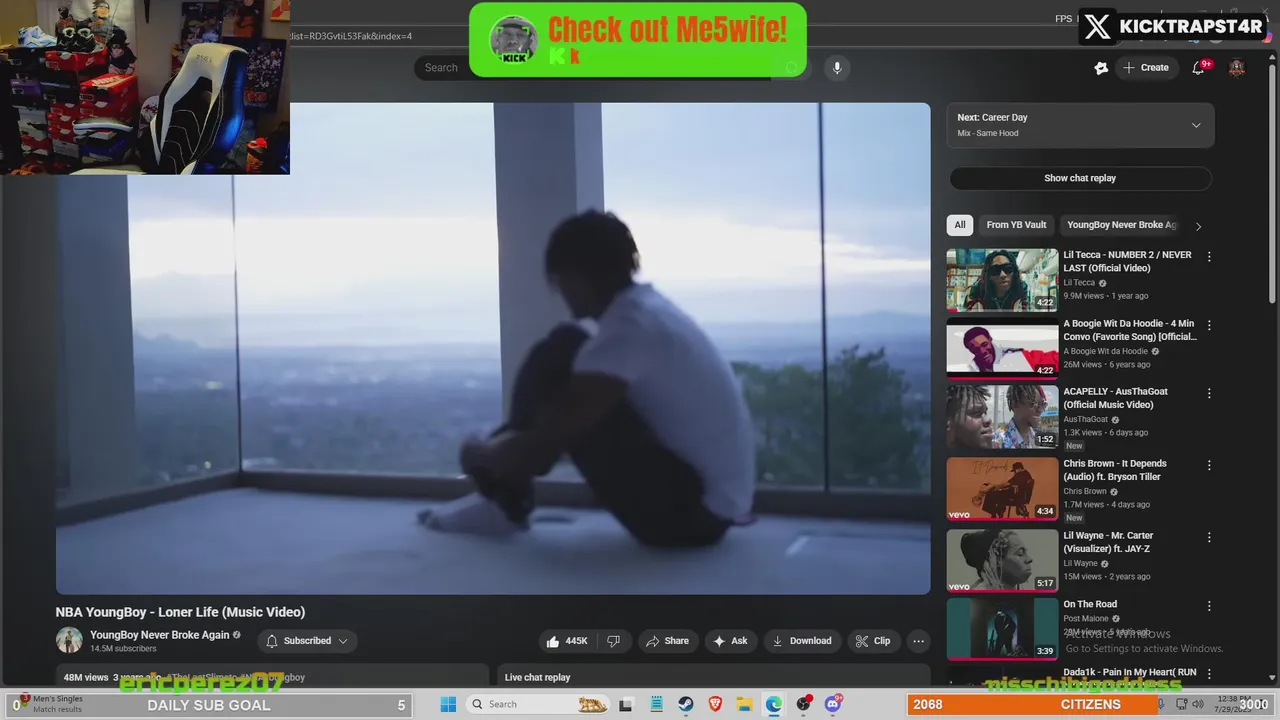The image size is (1280, 720).
Task: Select the YoungBoy Never Broke Again chip
Action: [x=1122, y=225]
